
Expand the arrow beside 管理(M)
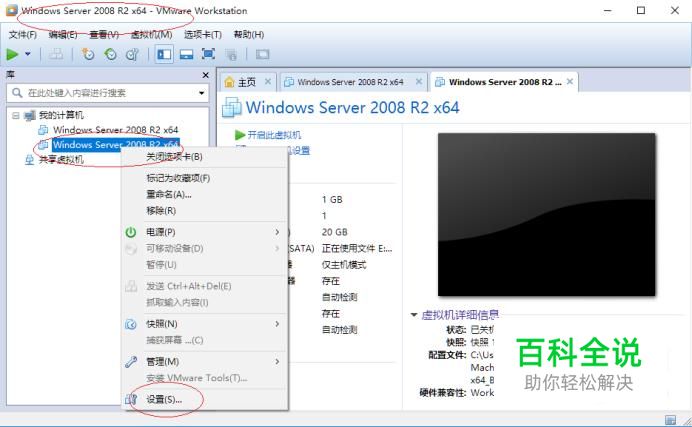pos(277,362)
